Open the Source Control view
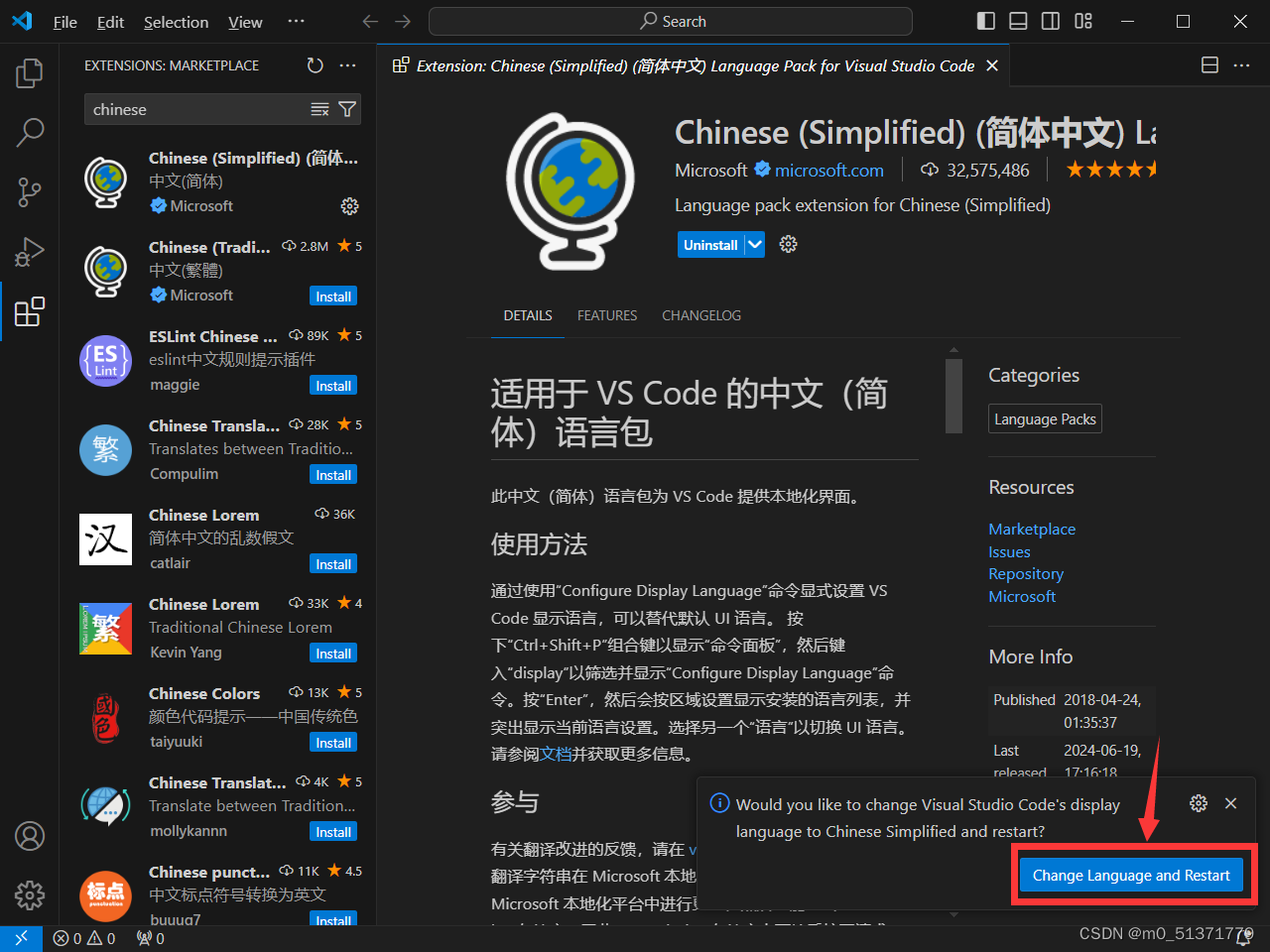 point(30,192)
